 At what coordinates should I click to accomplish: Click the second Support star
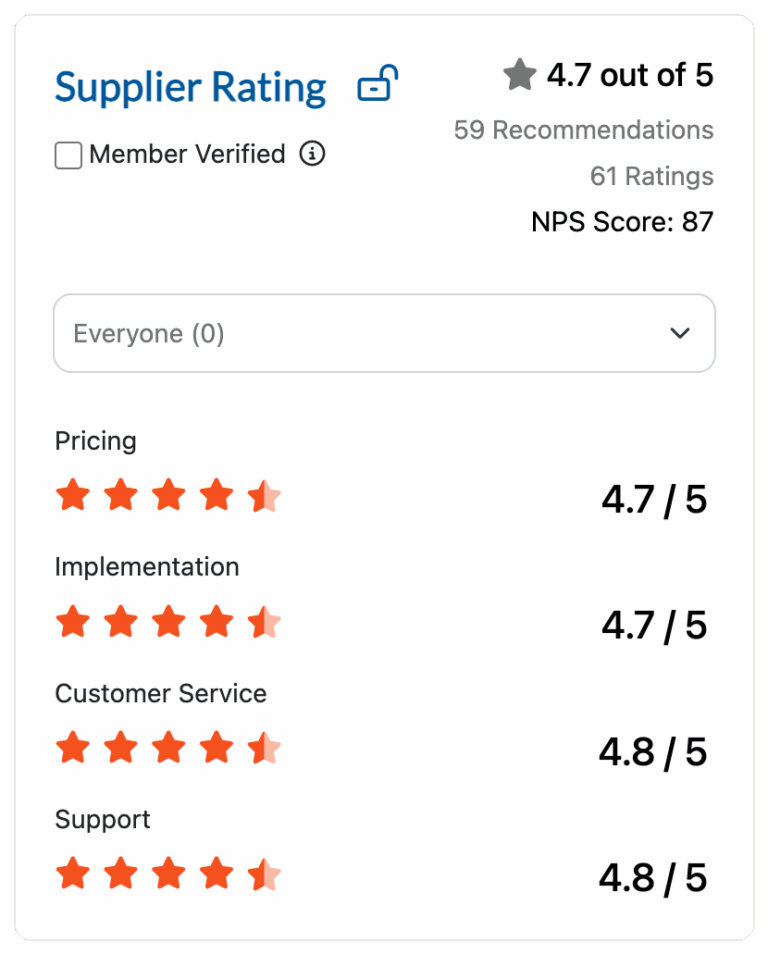pyautogui.click(x=120, y=875)
